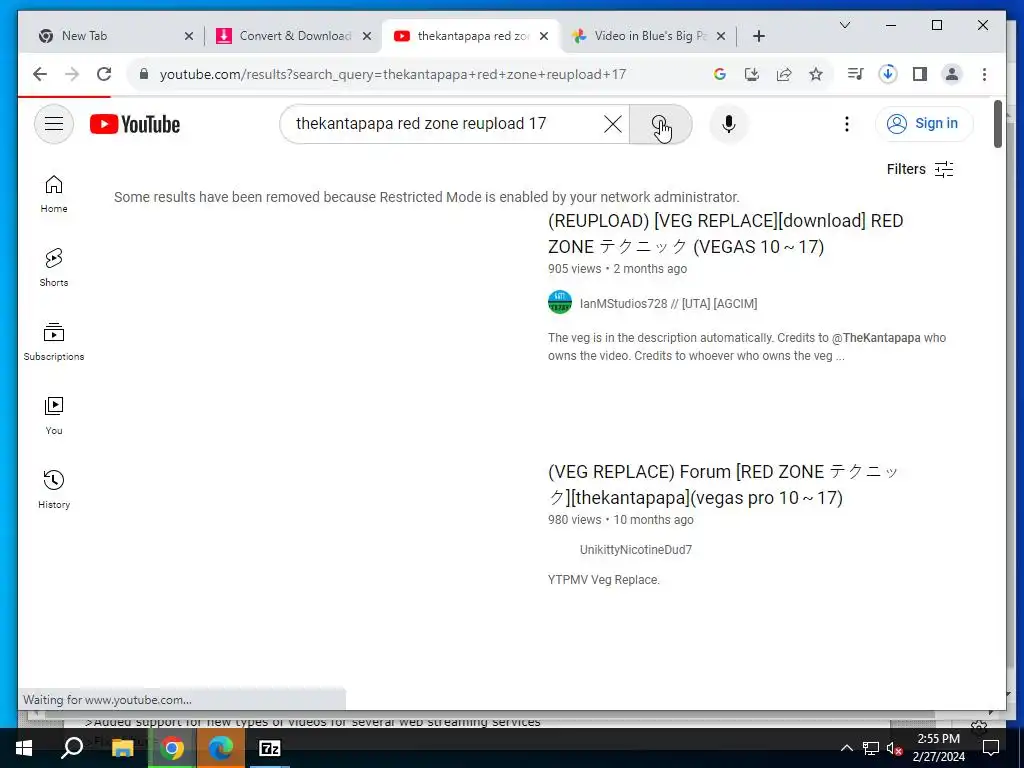Open taskbar search

pos(72,748)
